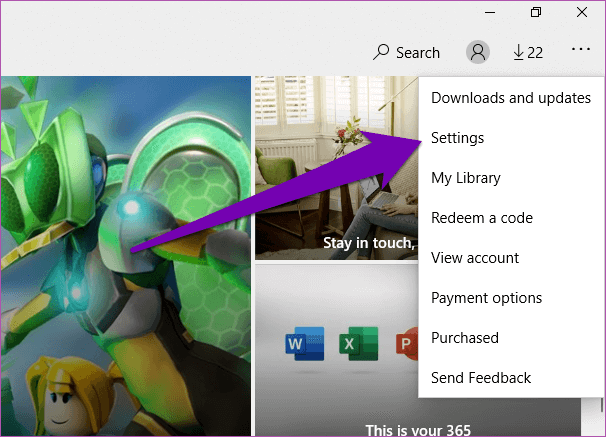Click the three-dot See more menu
Screen dimensions: 606x437
coord(580,49)
